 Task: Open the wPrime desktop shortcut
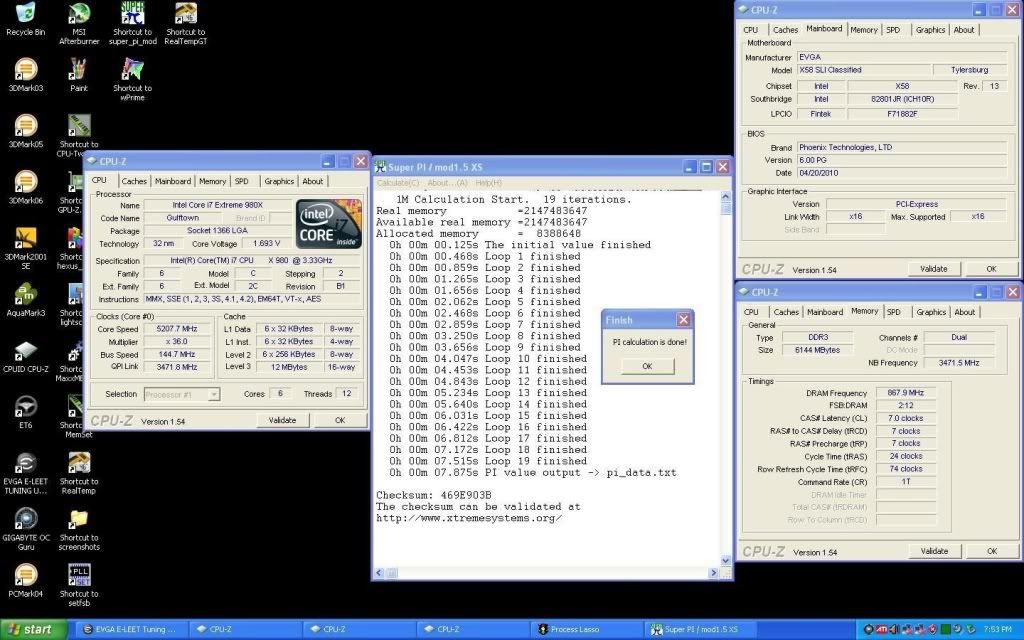132,70
